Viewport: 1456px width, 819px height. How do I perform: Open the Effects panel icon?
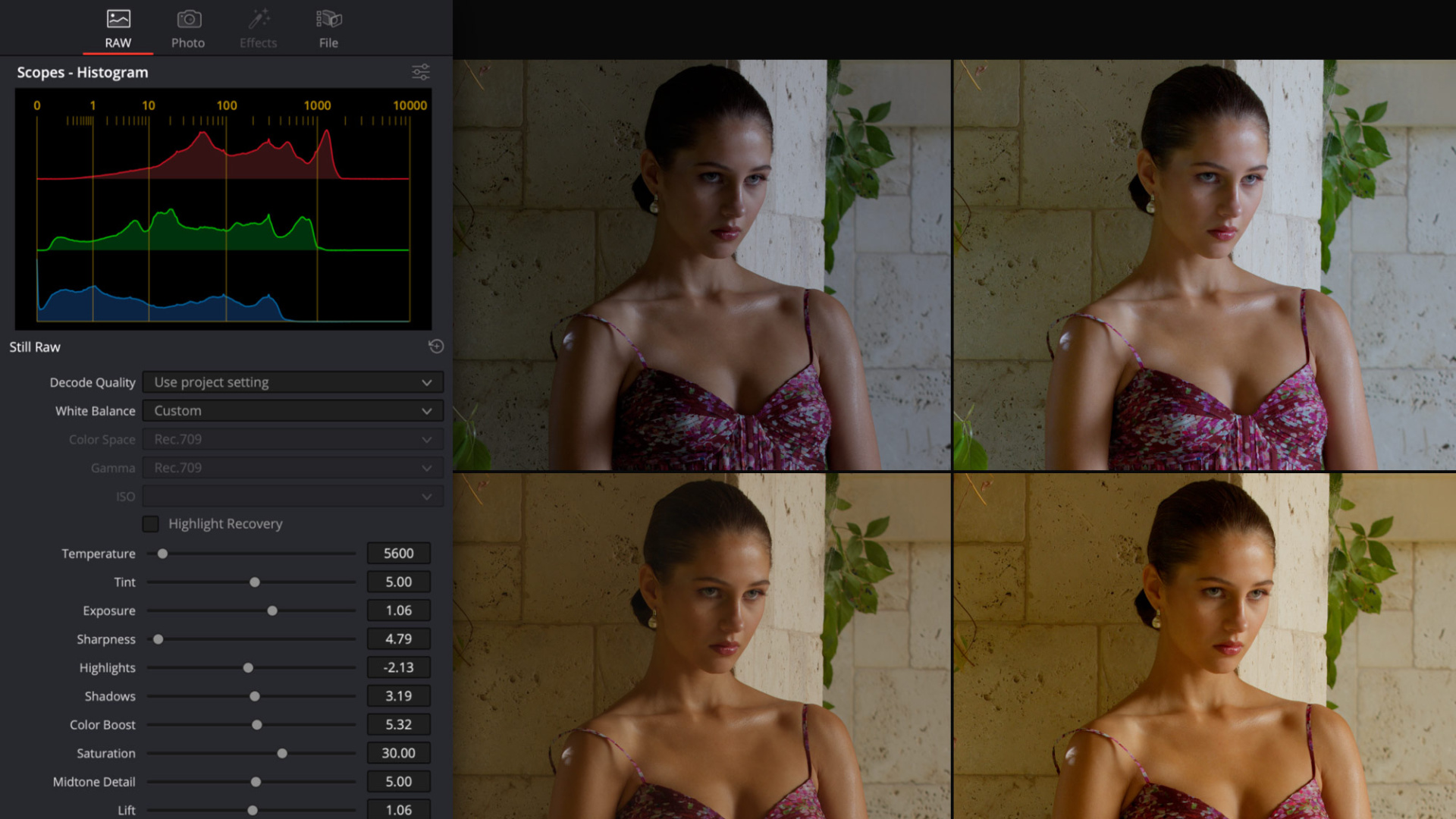pyautogui.click(x=259, y=19)
